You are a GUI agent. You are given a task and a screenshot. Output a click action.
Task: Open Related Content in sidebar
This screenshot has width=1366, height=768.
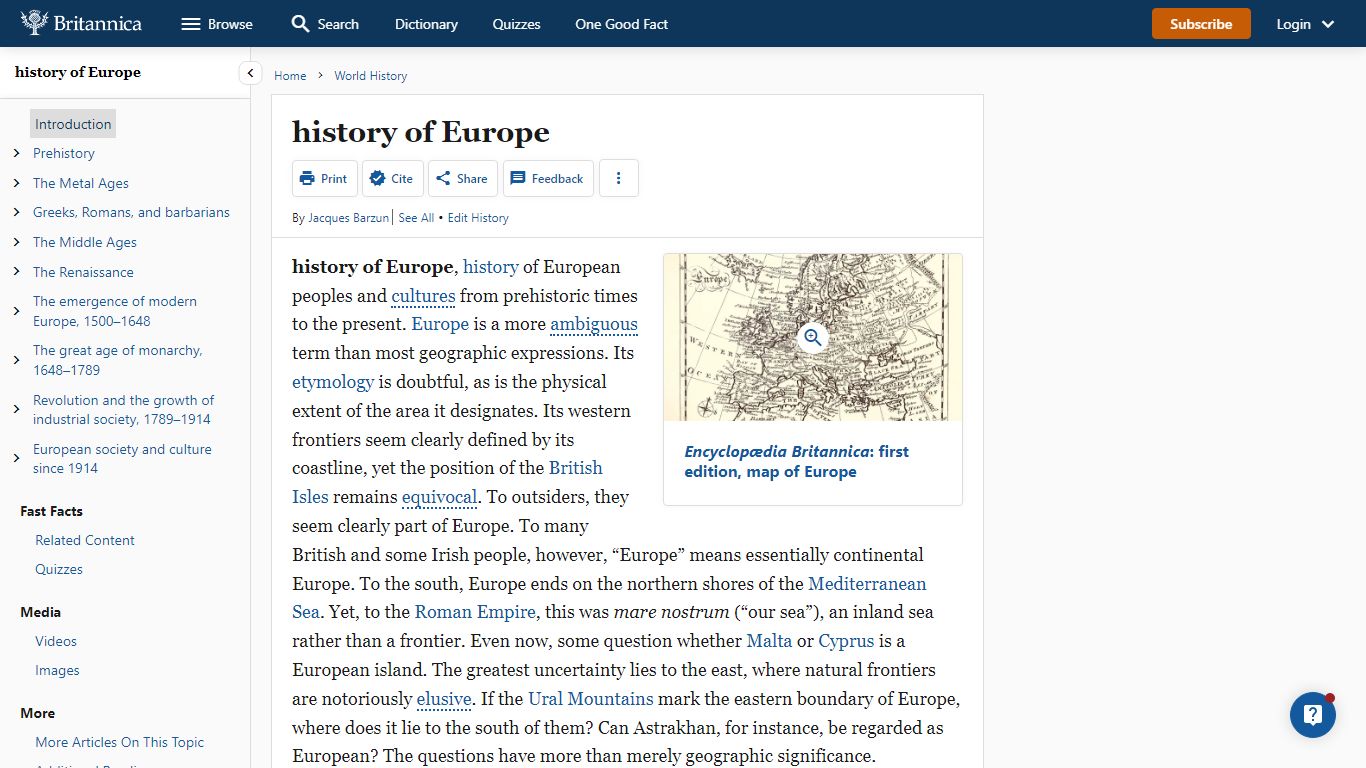[85, 540]
